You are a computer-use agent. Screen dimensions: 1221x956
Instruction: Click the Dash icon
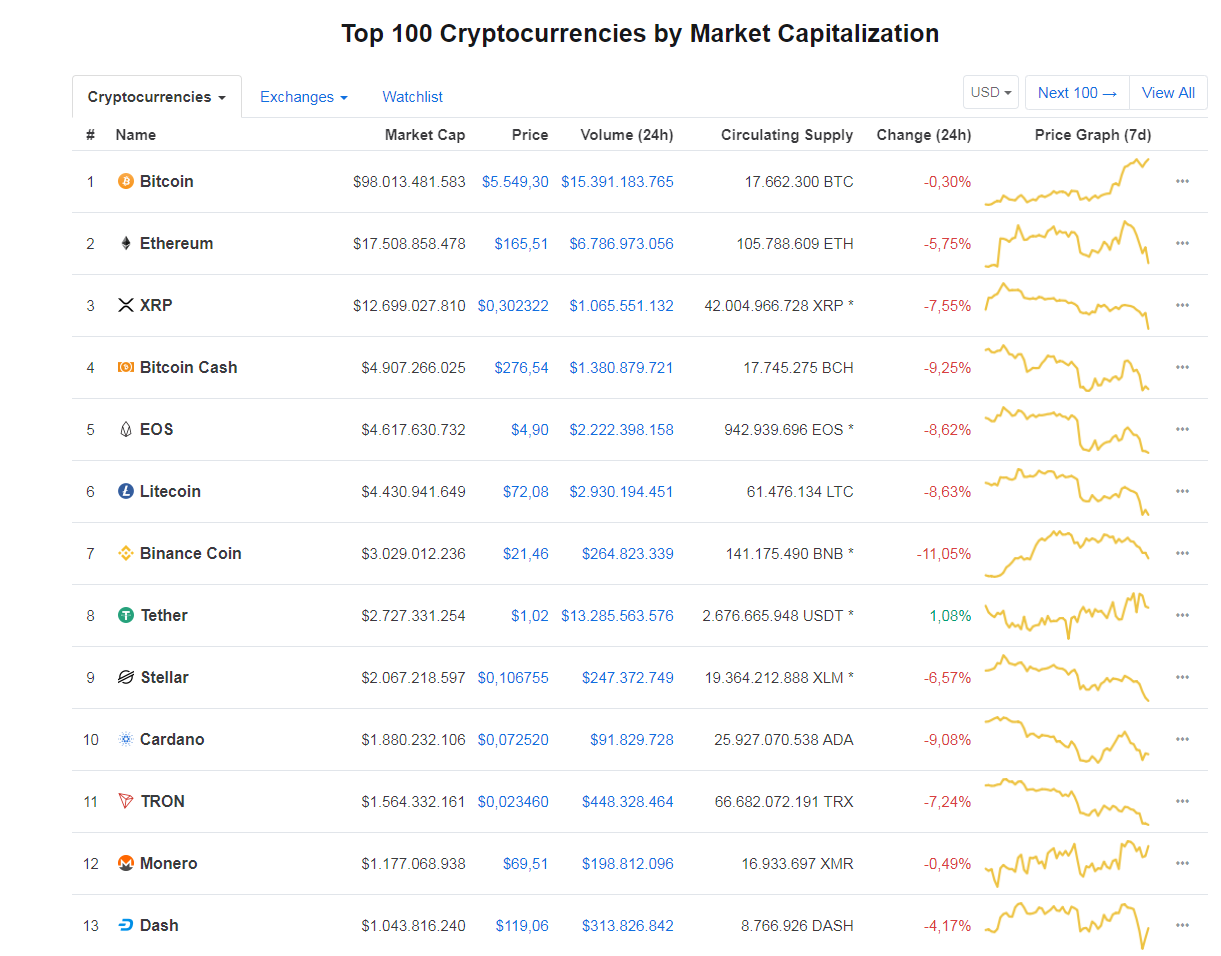point(124,925)
